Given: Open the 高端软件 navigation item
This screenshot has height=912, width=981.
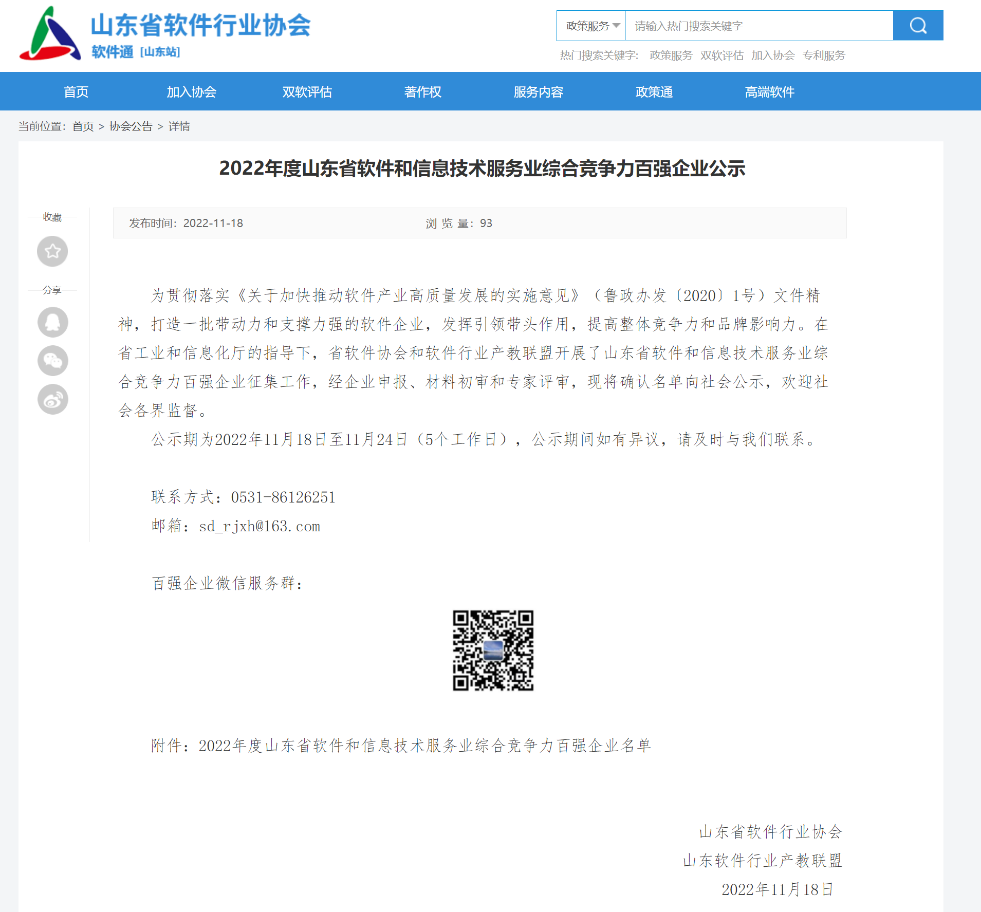Looking at the screenshot, I should 769,92.
